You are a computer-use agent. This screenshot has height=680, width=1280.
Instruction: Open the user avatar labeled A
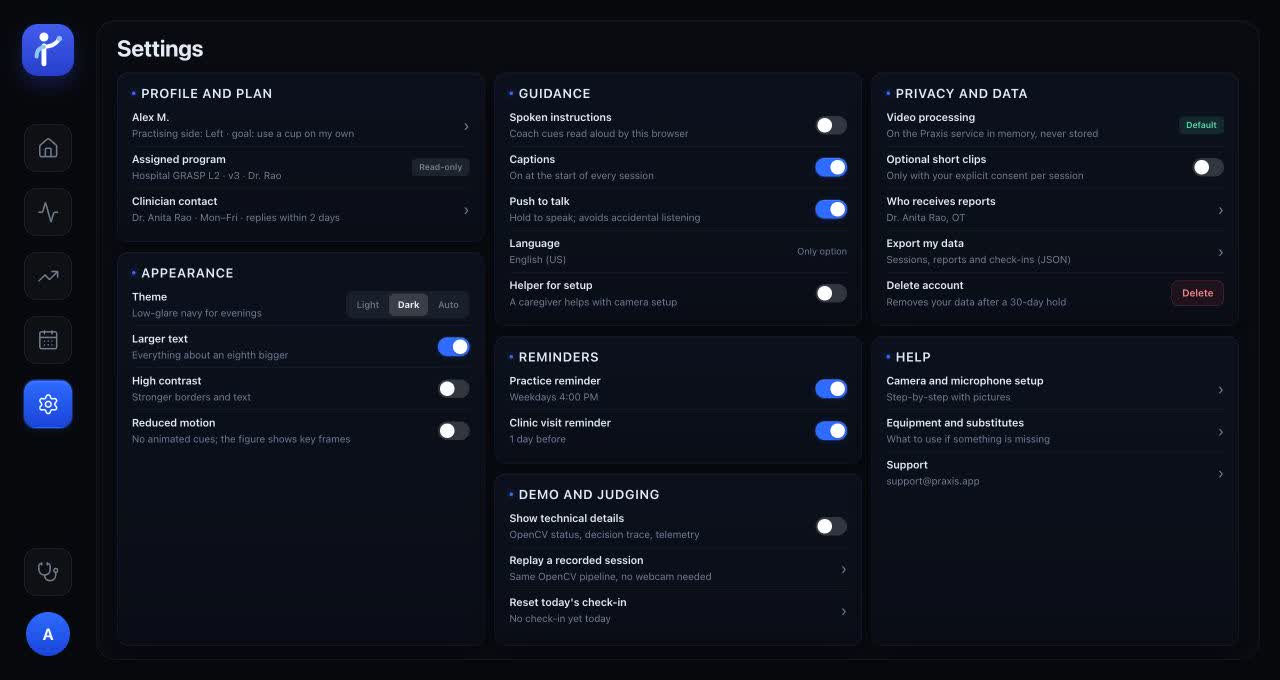point(48,634)
